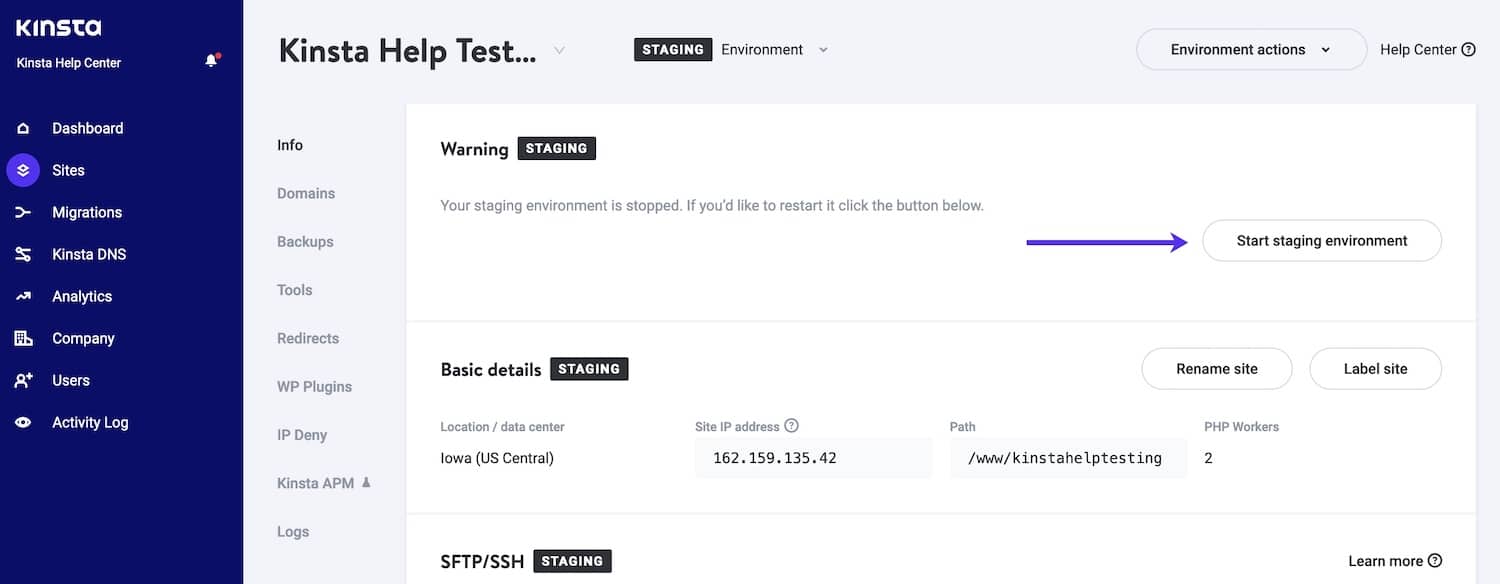This screenshot has width=1500, height=584.
Task: Click the Company building icon
Action: (23, 339)
